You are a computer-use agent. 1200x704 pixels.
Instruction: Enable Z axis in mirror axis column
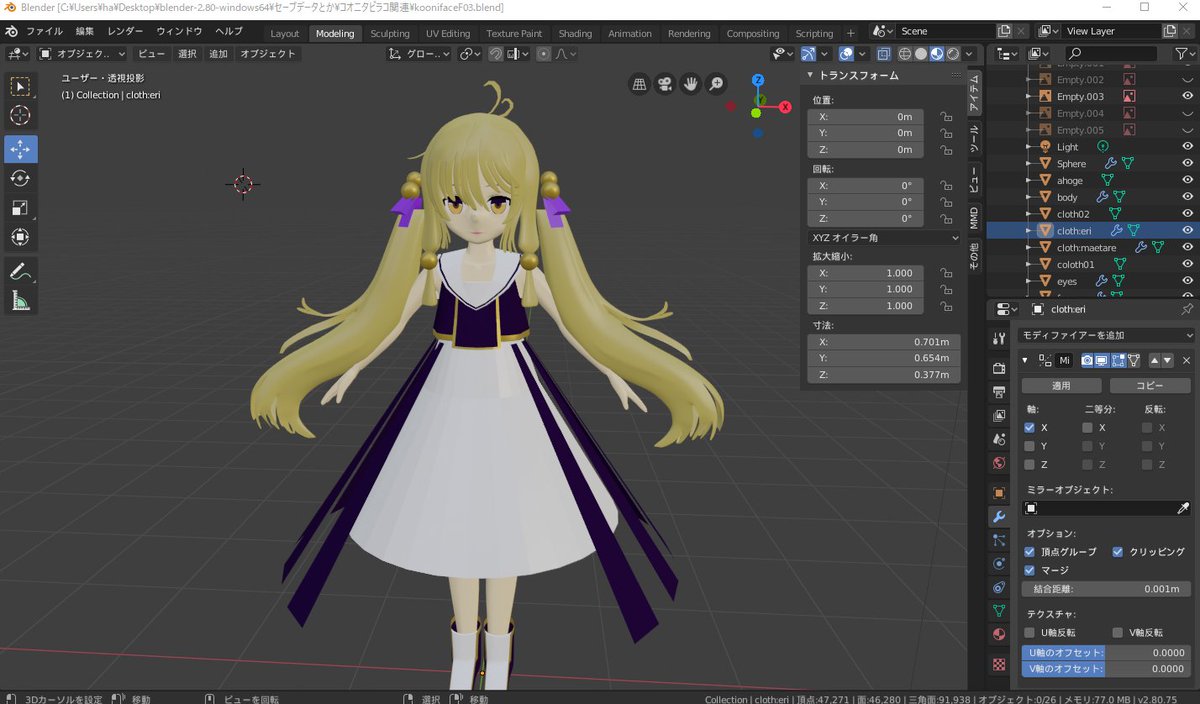1029,465
